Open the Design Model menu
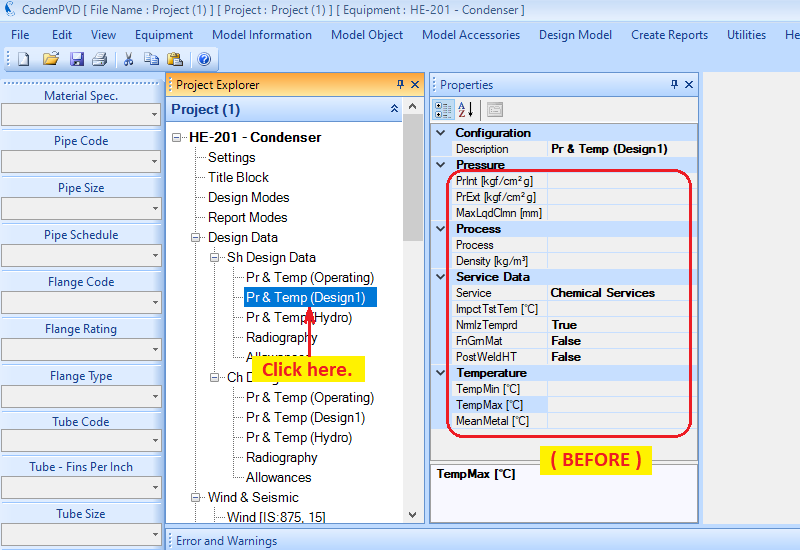This screenshot has width=800, height=550. pos(575,35)
